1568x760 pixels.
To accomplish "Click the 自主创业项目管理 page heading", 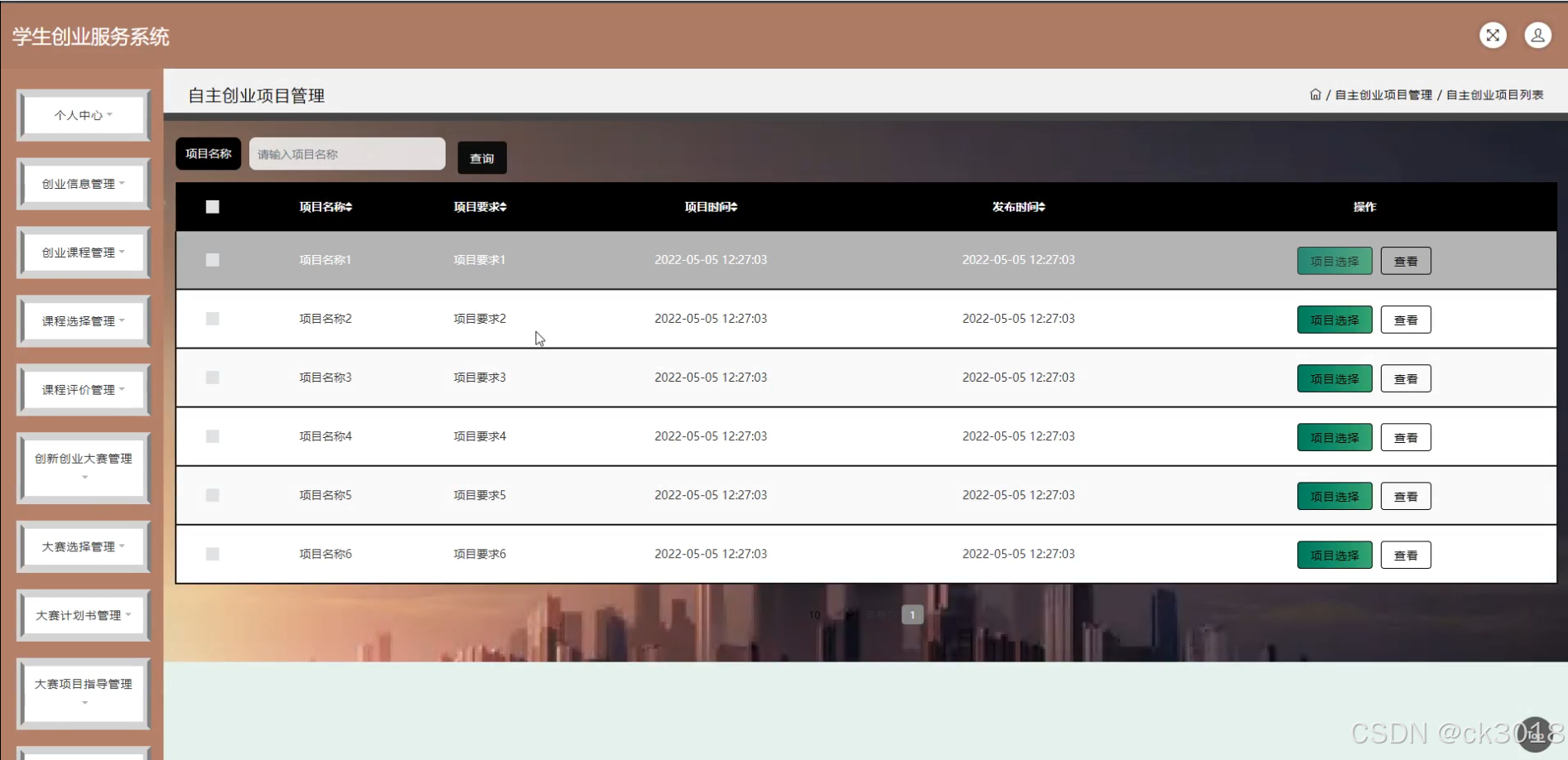I will [256, 95].
